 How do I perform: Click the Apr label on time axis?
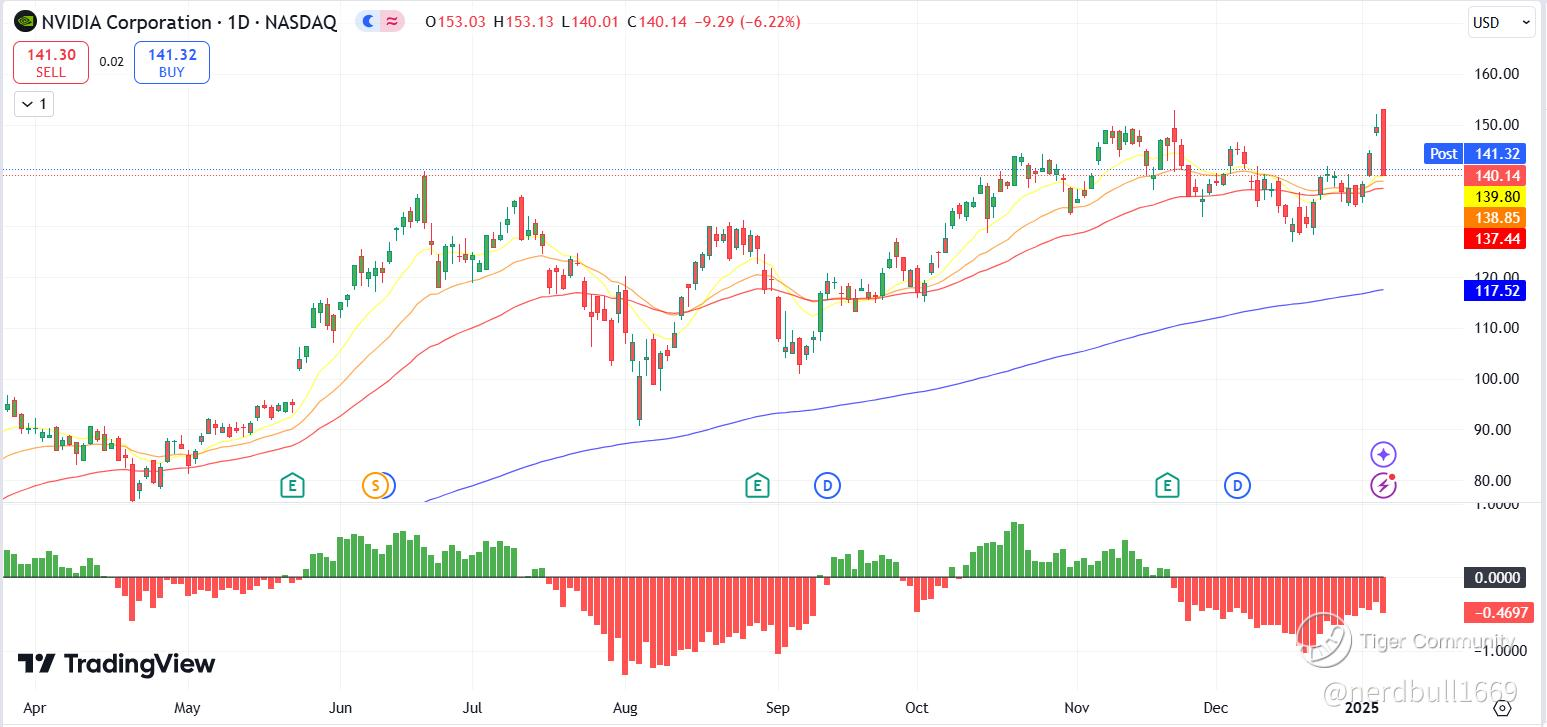coord(34,708)
